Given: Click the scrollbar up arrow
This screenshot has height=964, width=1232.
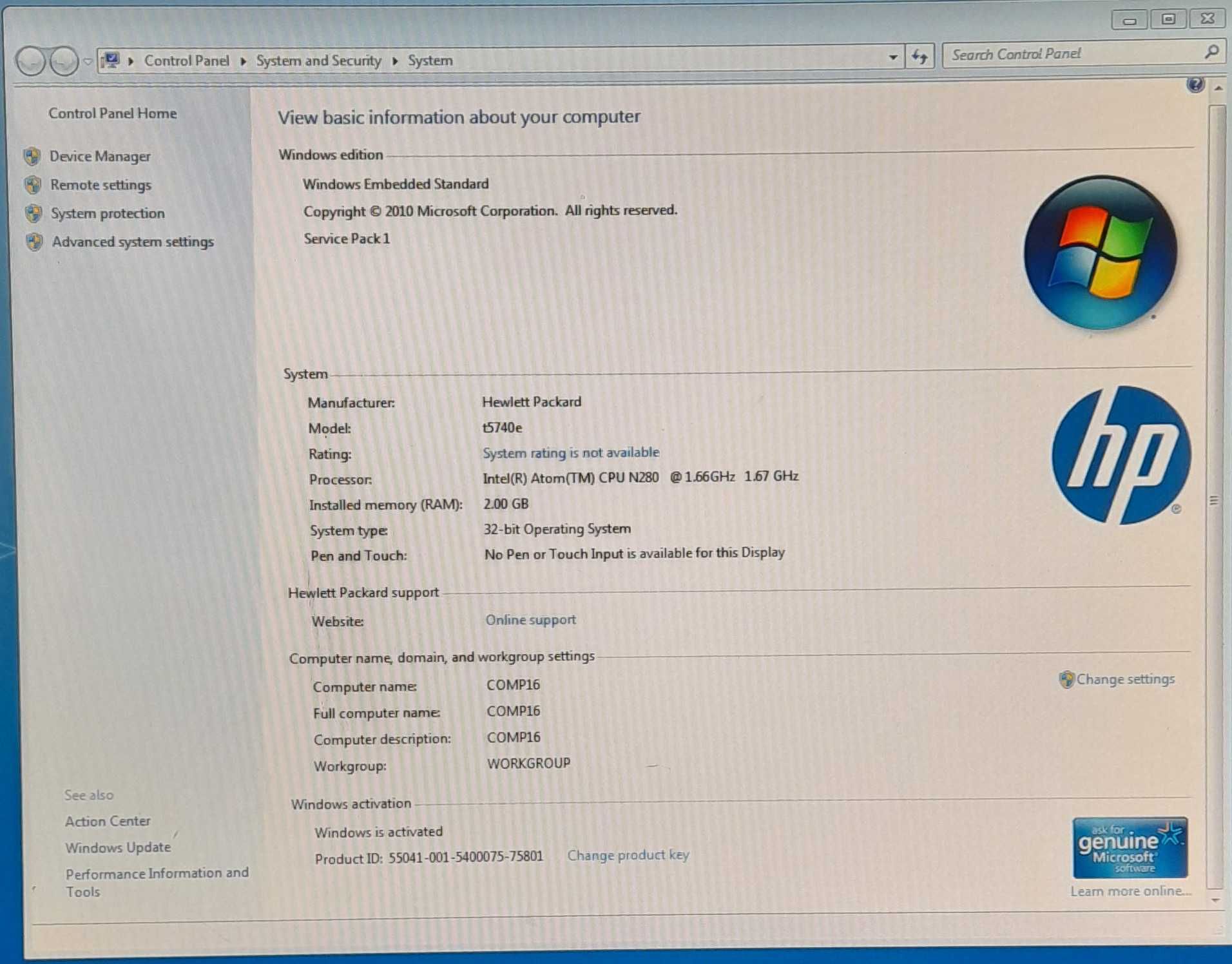Looking at the screenshot, I should click(x=1218, y=88).
